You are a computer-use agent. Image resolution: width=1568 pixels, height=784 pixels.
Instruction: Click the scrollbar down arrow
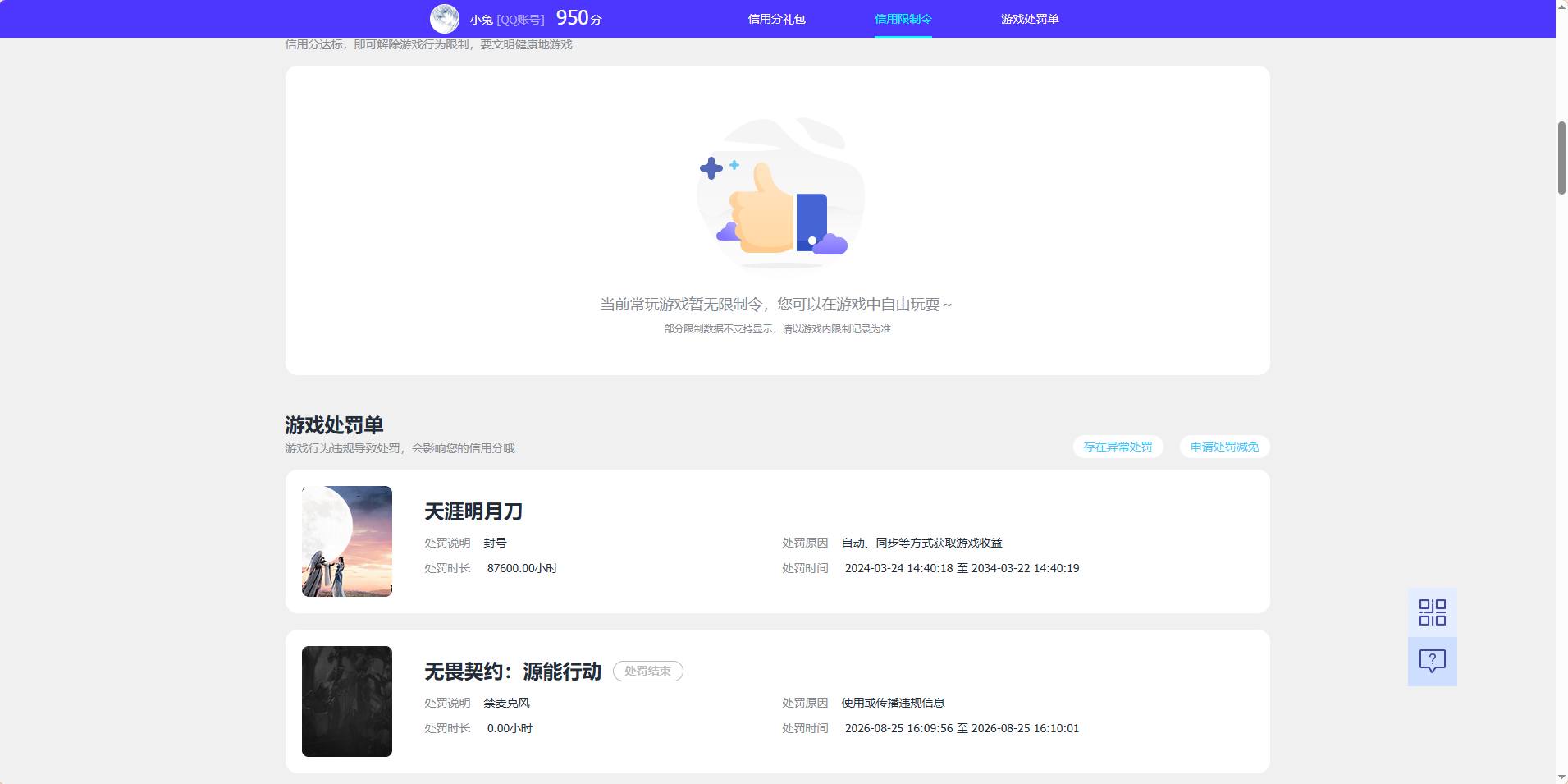pyautogui.click(x=1561, y=777)
